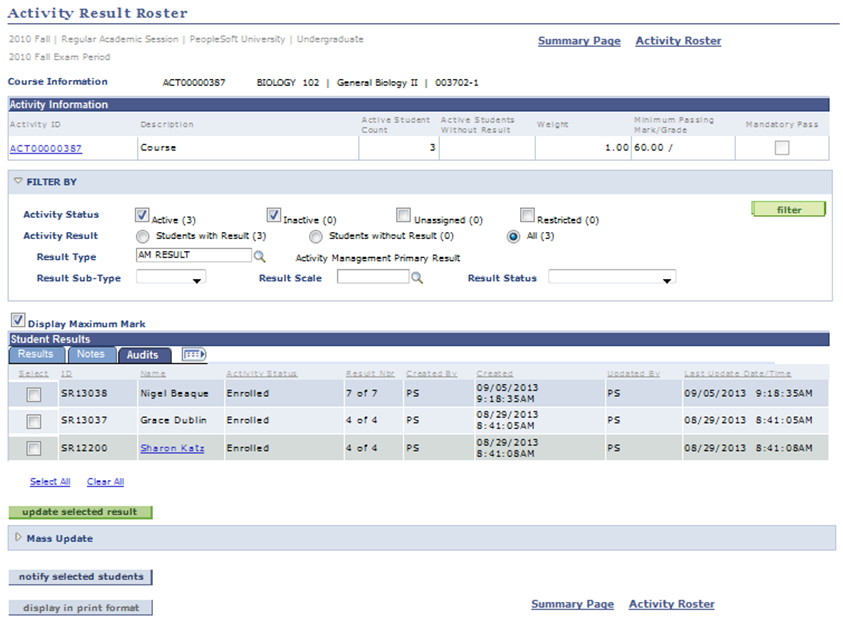Choose the Students with Result radio button

coord(143,236)
